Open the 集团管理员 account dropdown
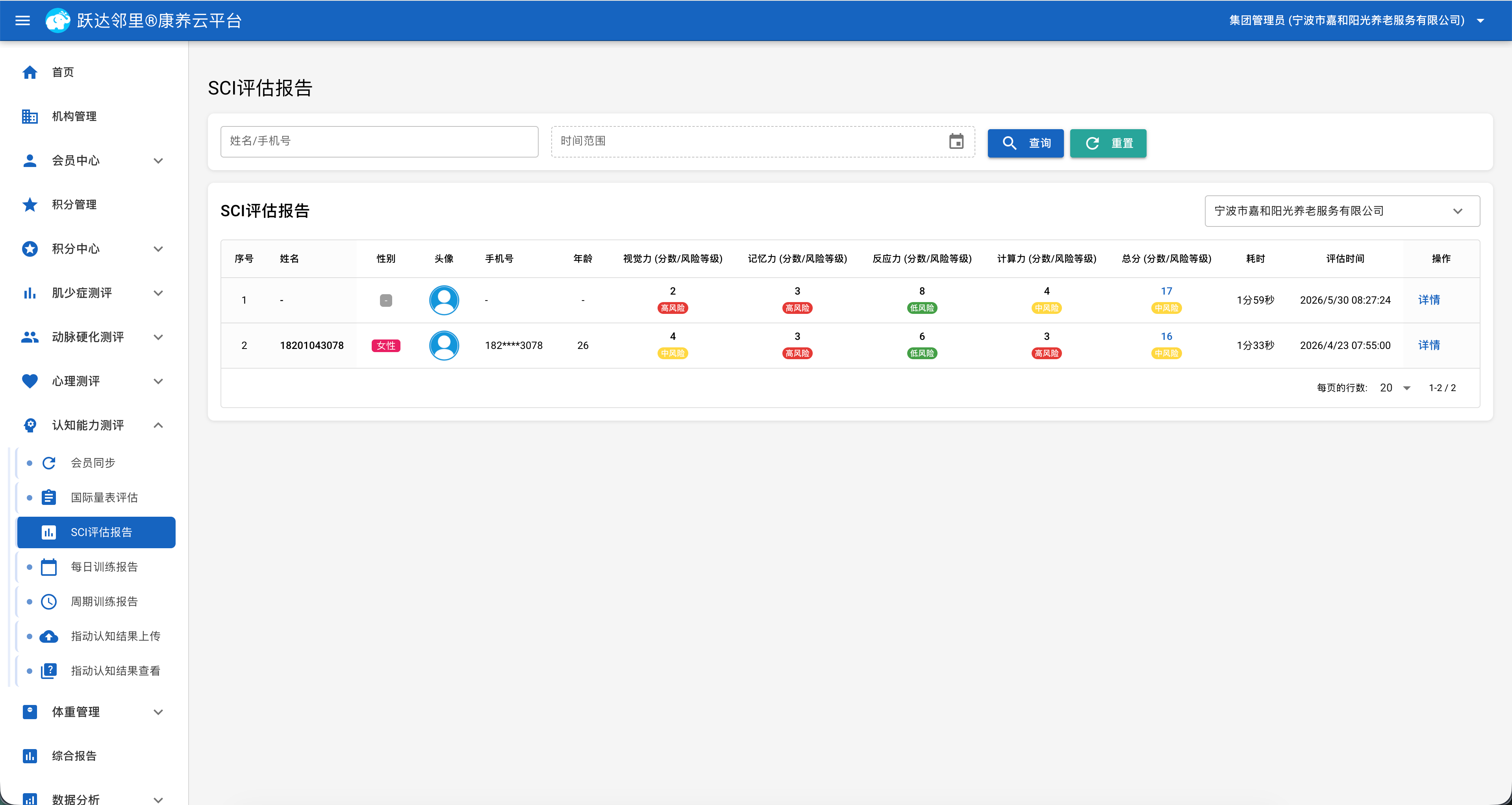The height and width of the screenshot is (805, 1512). [x=1356, y=20]
